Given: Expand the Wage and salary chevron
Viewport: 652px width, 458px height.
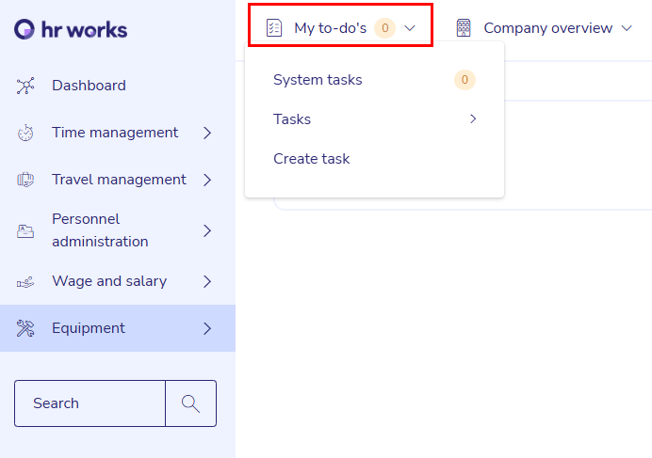Looking at the screenshot, I should click(x=207, y=282).
